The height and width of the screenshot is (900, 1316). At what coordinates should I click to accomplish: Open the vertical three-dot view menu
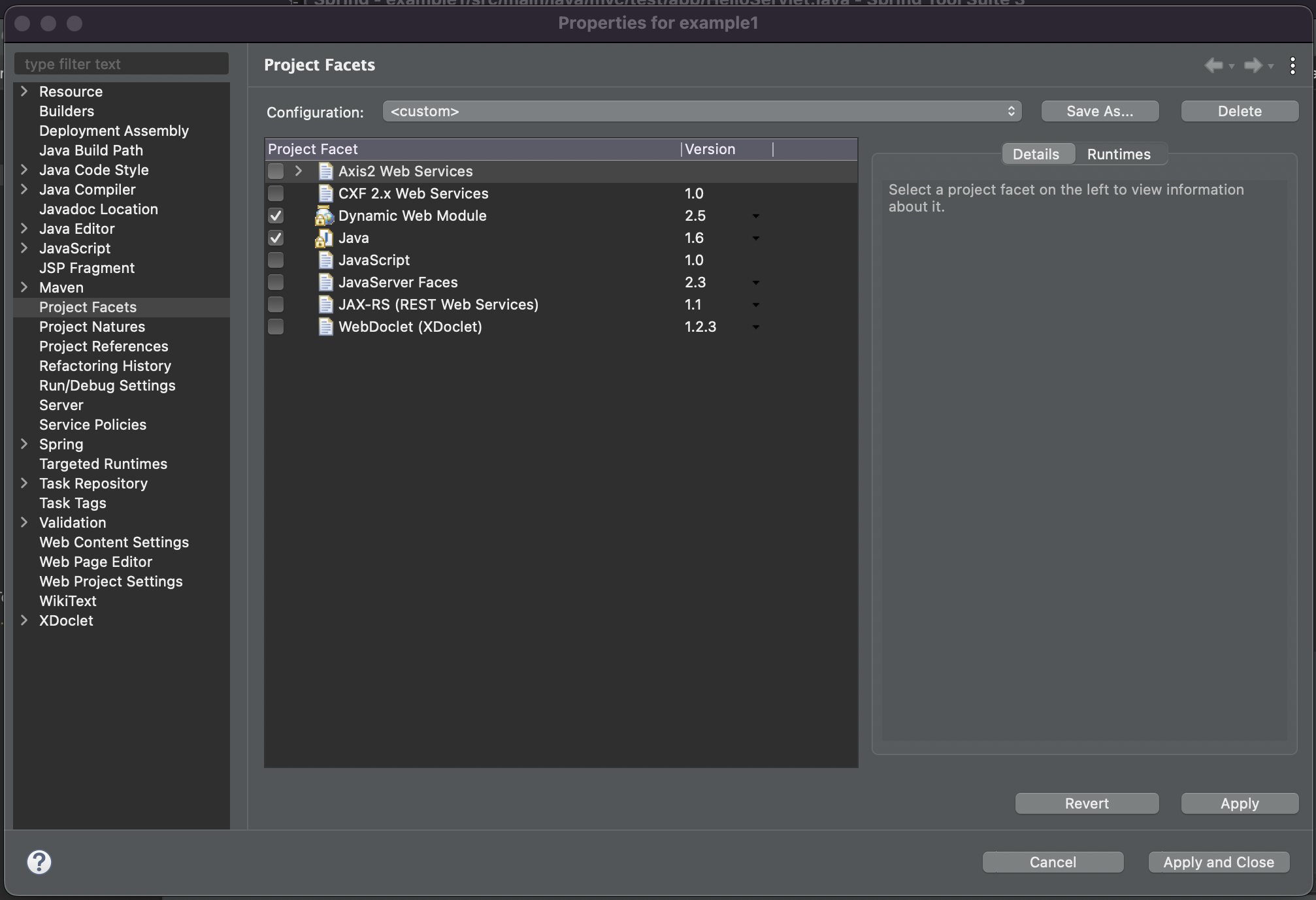tap(1292, 65)
